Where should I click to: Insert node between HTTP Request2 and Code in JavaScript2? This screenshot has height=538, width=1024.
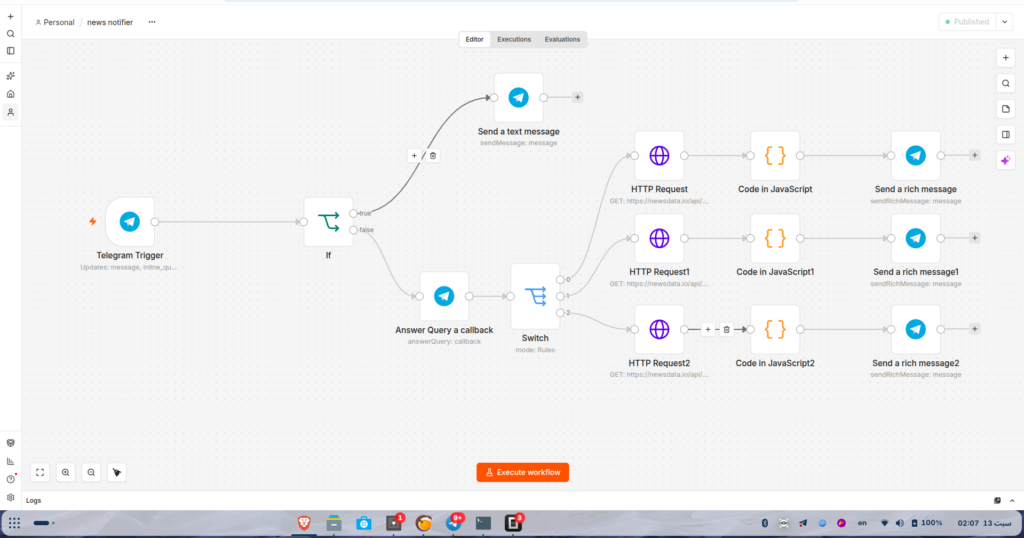(708, 330)
